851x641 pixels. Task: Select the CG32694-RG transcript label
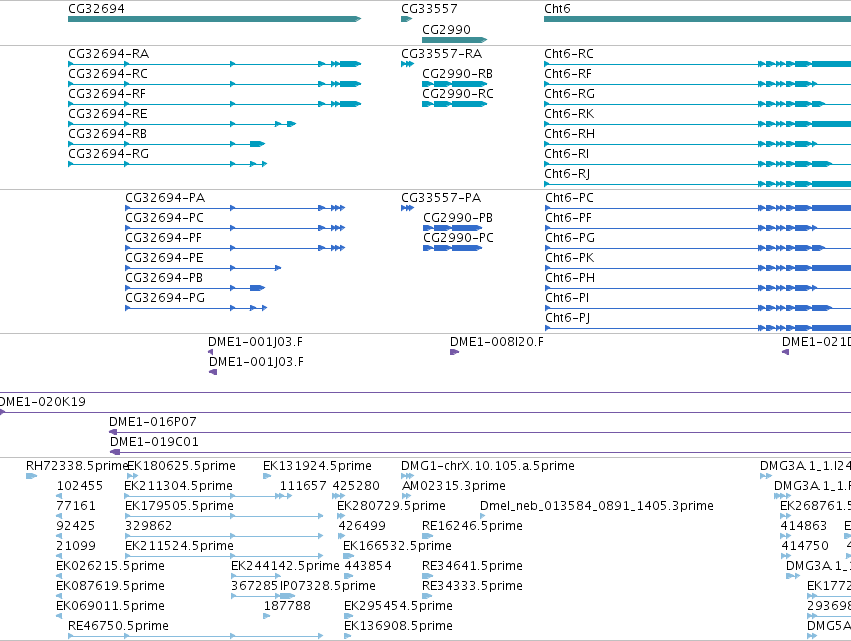109,154
